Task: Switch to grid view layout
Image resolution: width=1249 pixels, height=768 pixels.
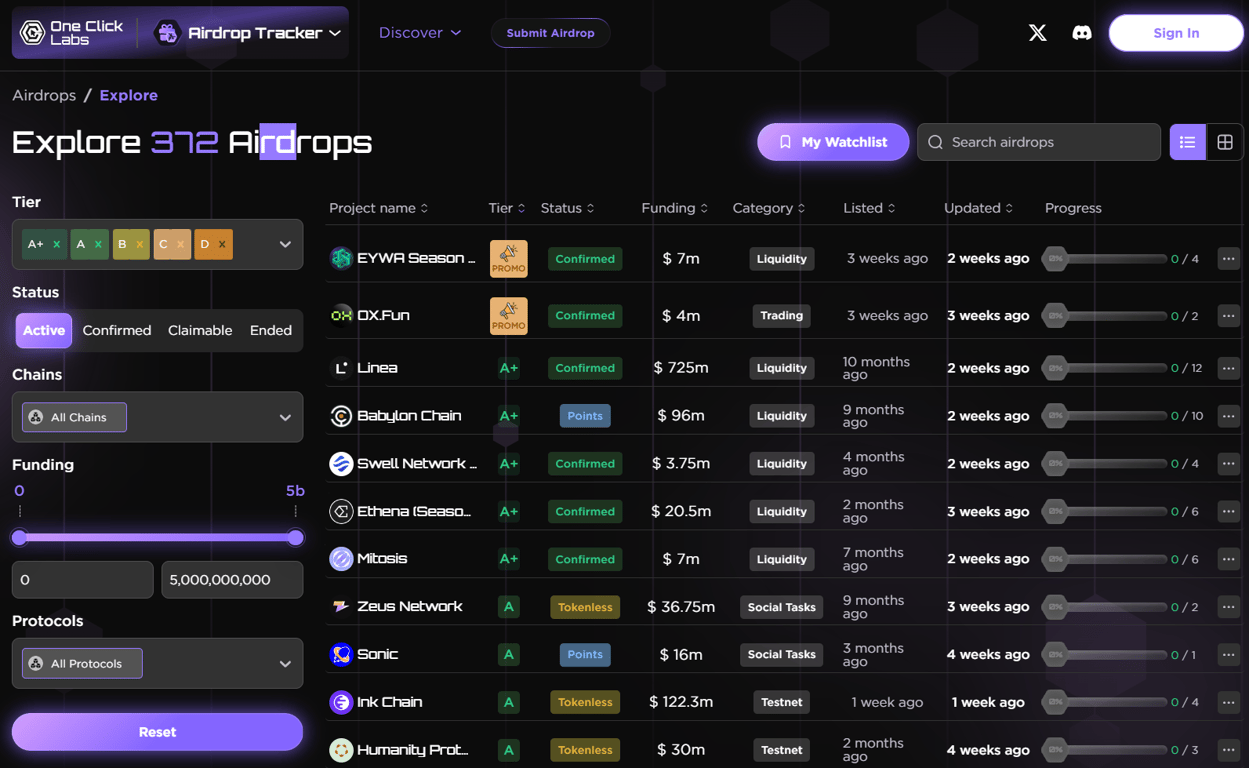Action: click(1224, 141)
